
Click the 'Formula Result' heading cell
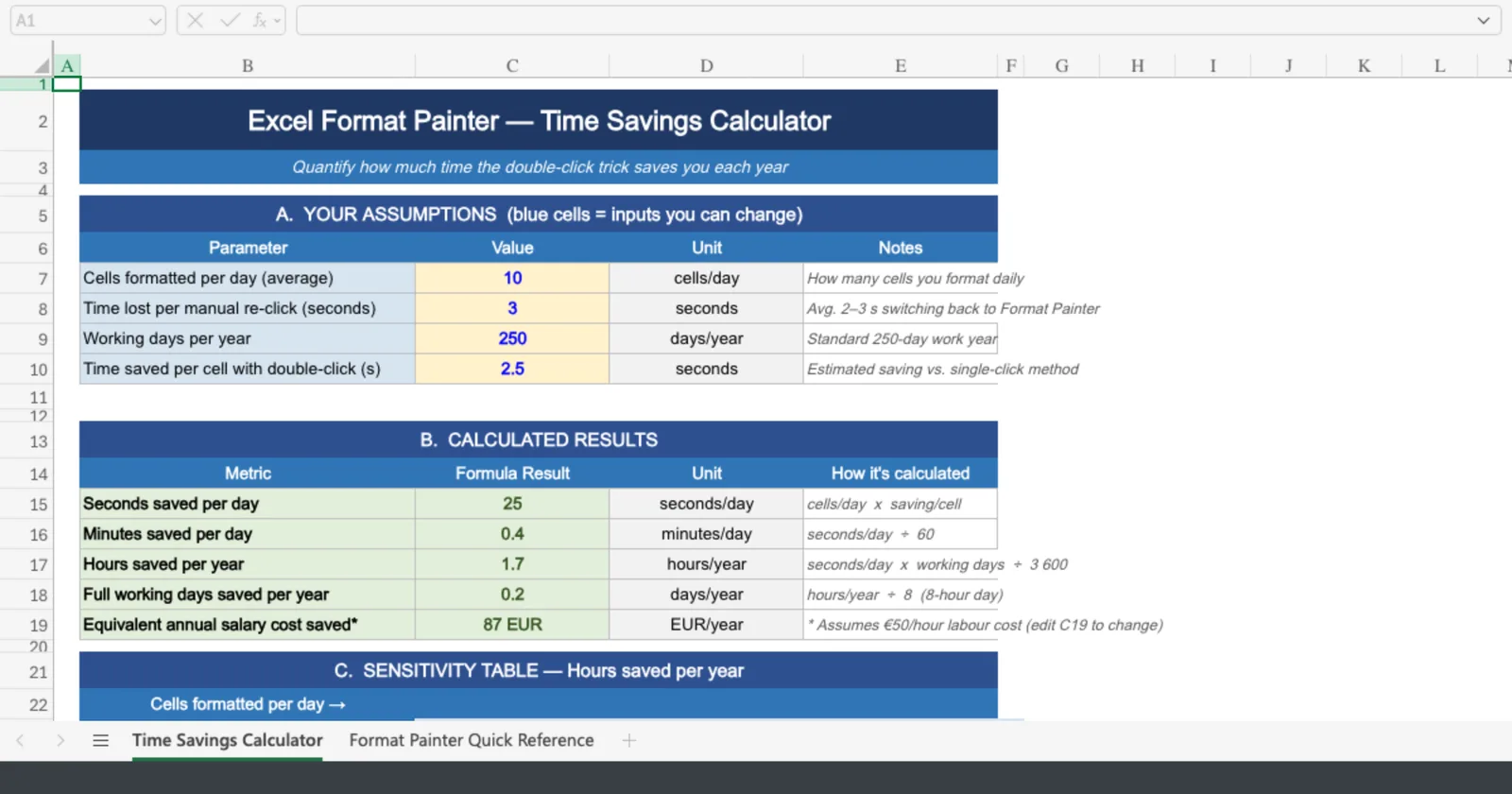(512, 474)
